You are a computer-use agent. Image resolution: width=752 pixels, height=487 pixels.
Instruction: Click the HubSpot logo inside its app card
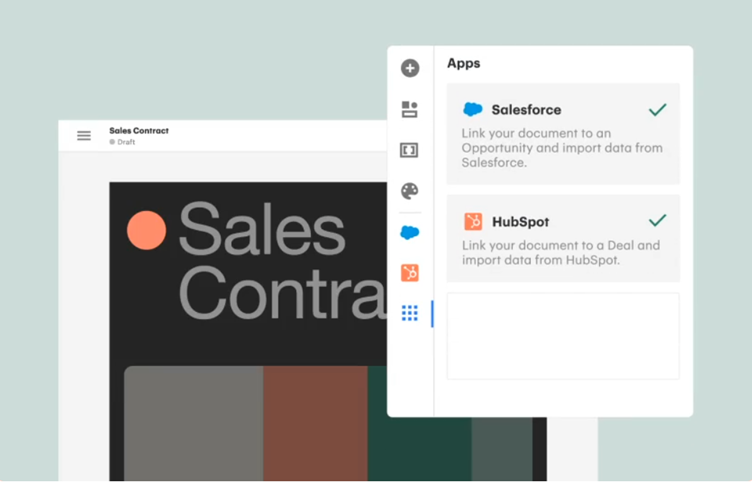473,222
